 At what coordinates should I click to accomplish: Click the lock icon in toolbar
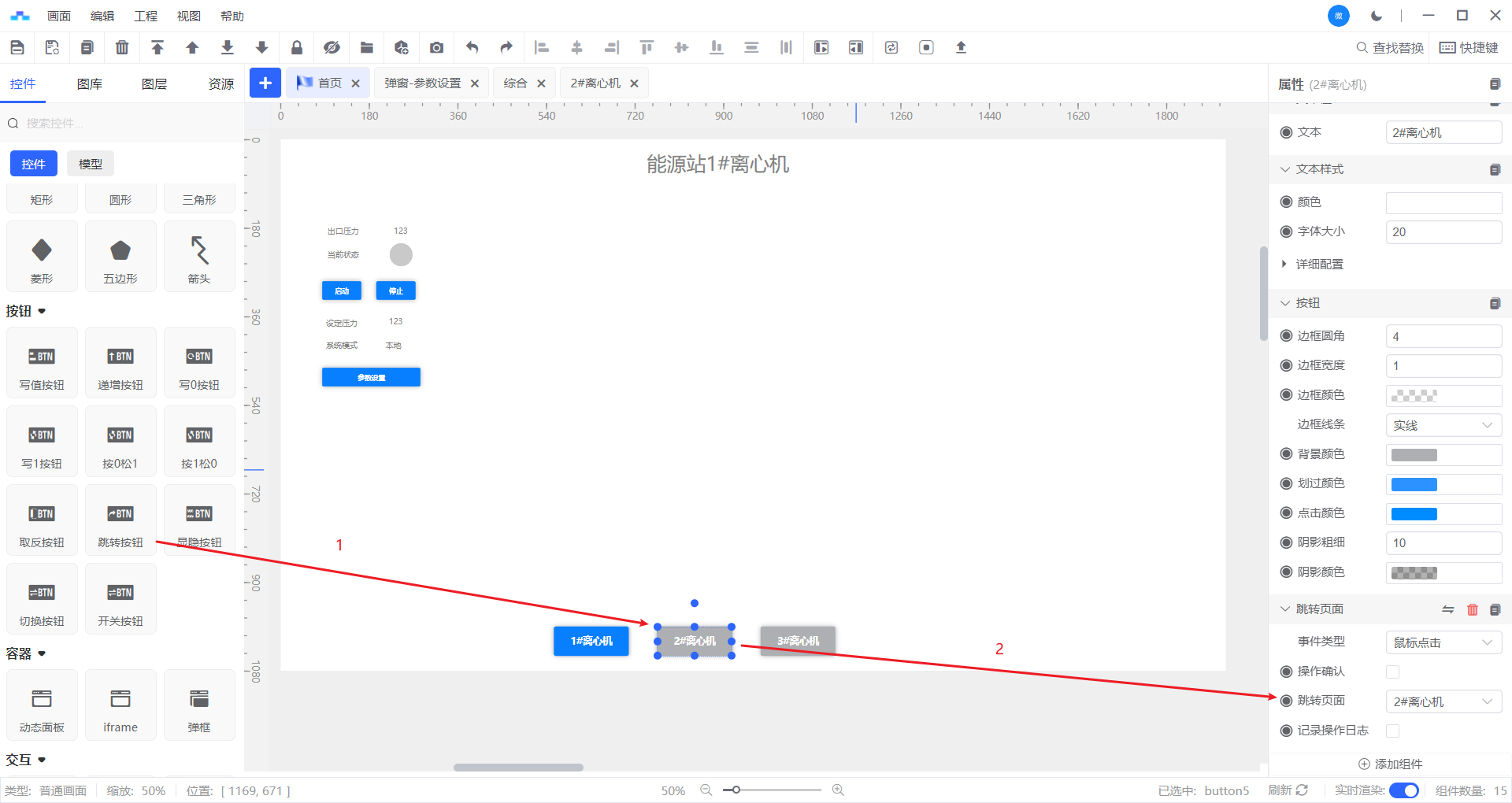(297, 47)
